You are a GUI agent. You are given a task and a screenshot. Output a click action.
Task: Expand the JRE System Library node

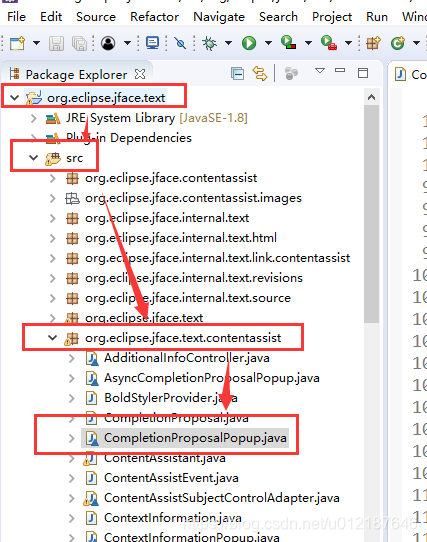(x=34, y=118)
